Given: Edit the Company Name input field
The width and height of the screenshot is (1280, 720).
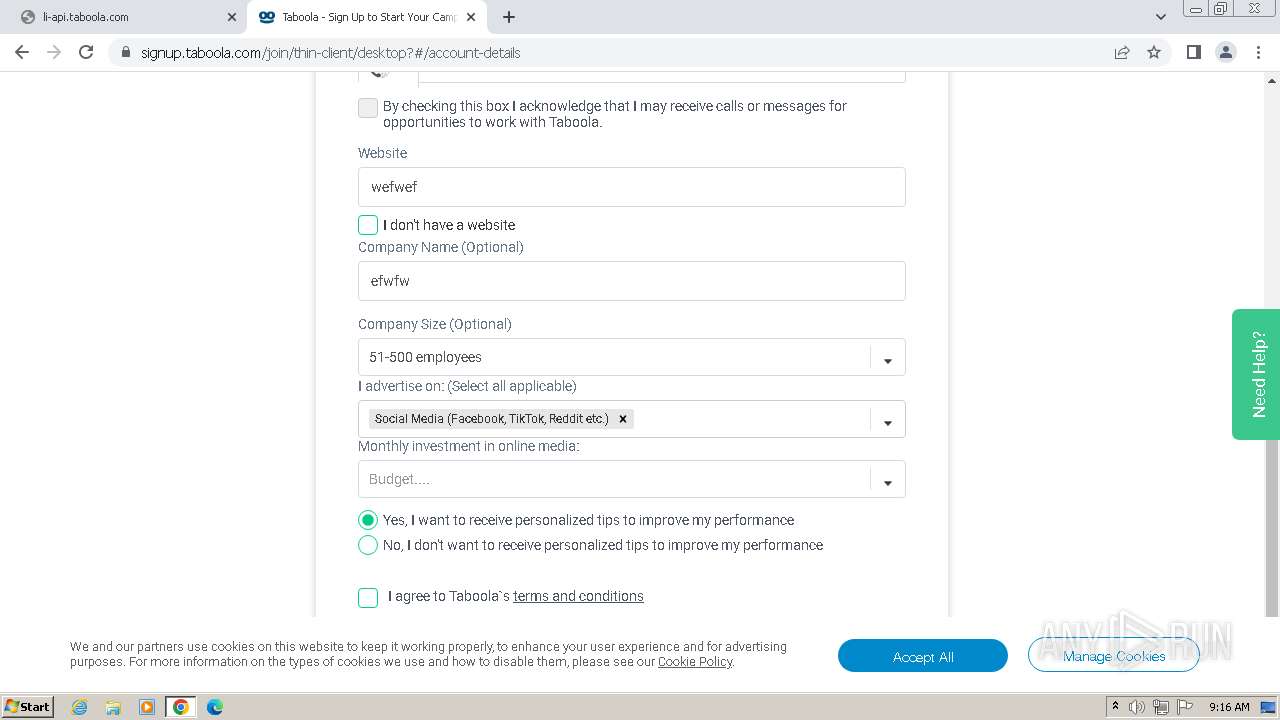Looking at the screenshot, I should [x=632, y=281].
